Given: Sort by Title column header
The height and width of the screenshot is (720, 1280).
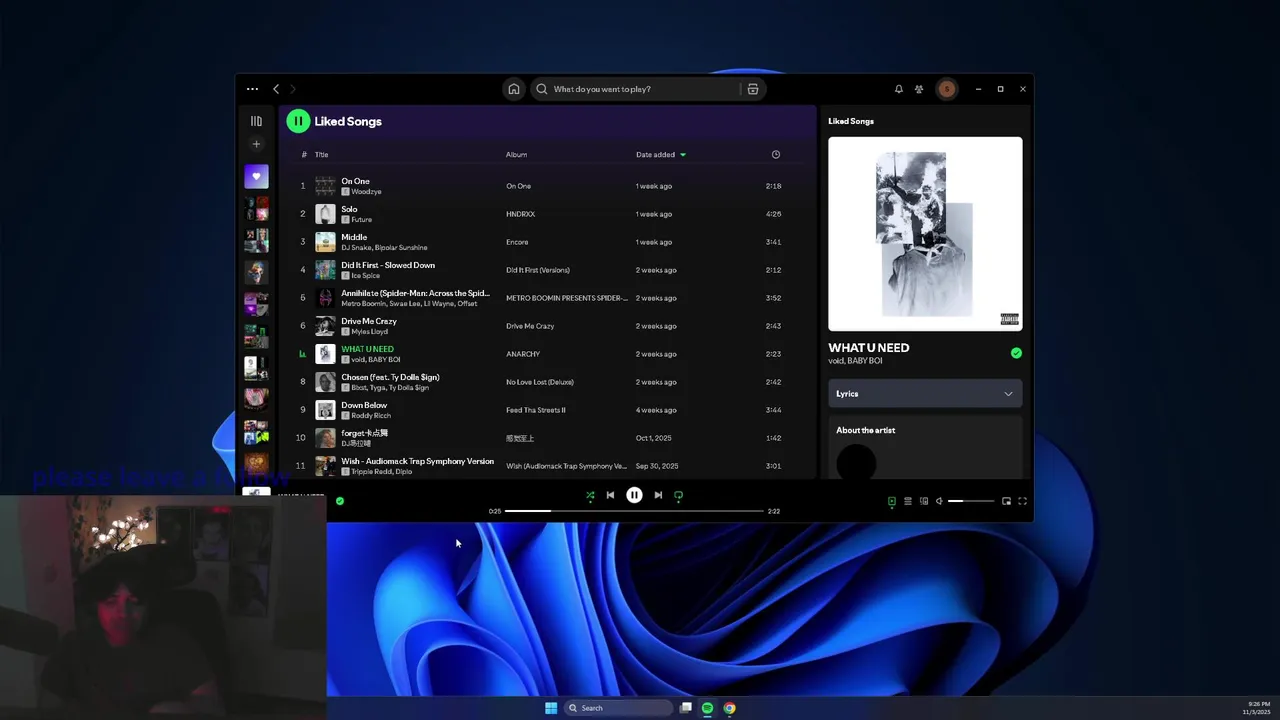Looking at the screenshot, I should 322,155.
